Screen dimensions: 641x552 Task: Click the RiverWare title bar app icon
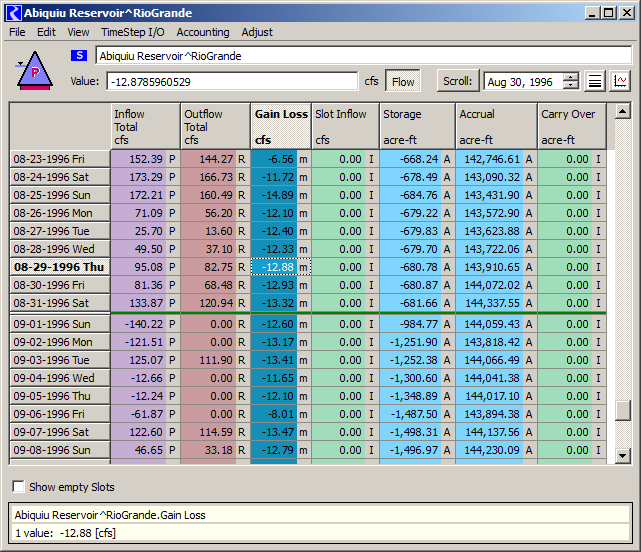13,13
